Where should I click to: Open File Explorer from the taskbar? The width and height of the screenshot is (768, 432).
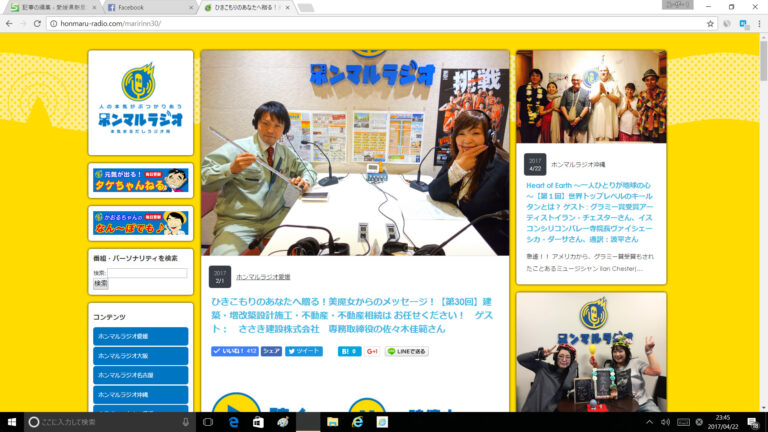333,422
